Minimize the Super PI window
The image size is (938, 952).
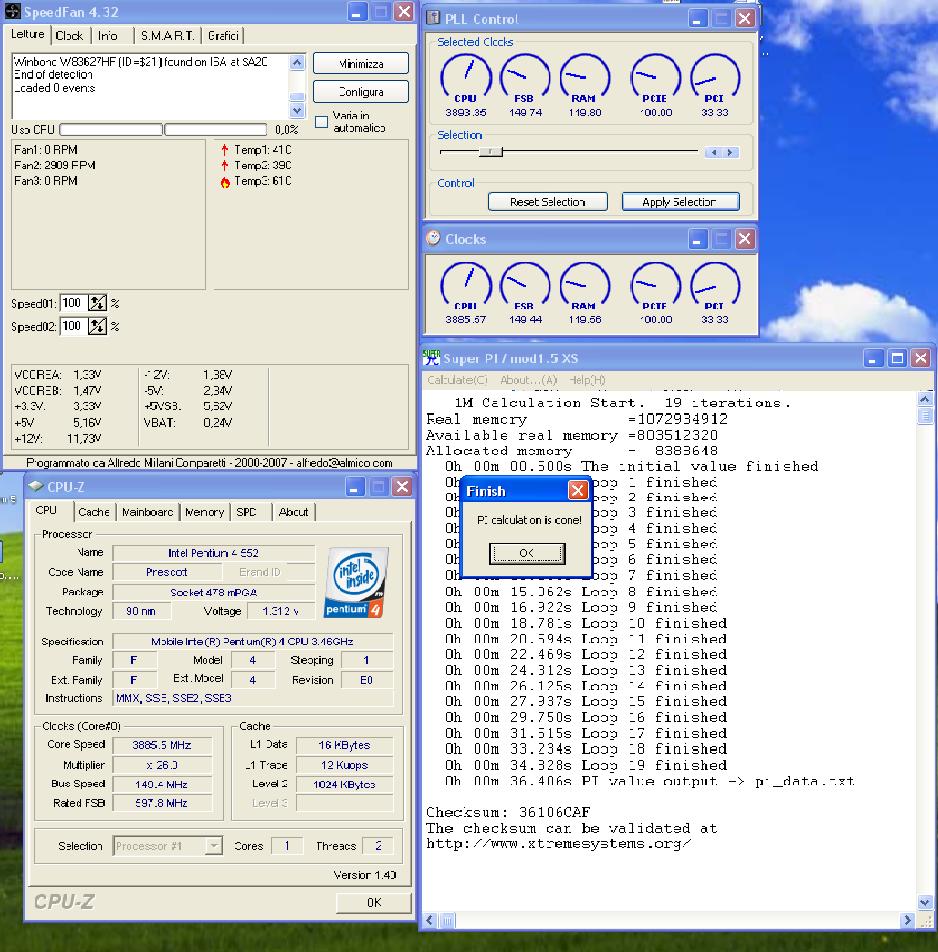tap(872, 358)
